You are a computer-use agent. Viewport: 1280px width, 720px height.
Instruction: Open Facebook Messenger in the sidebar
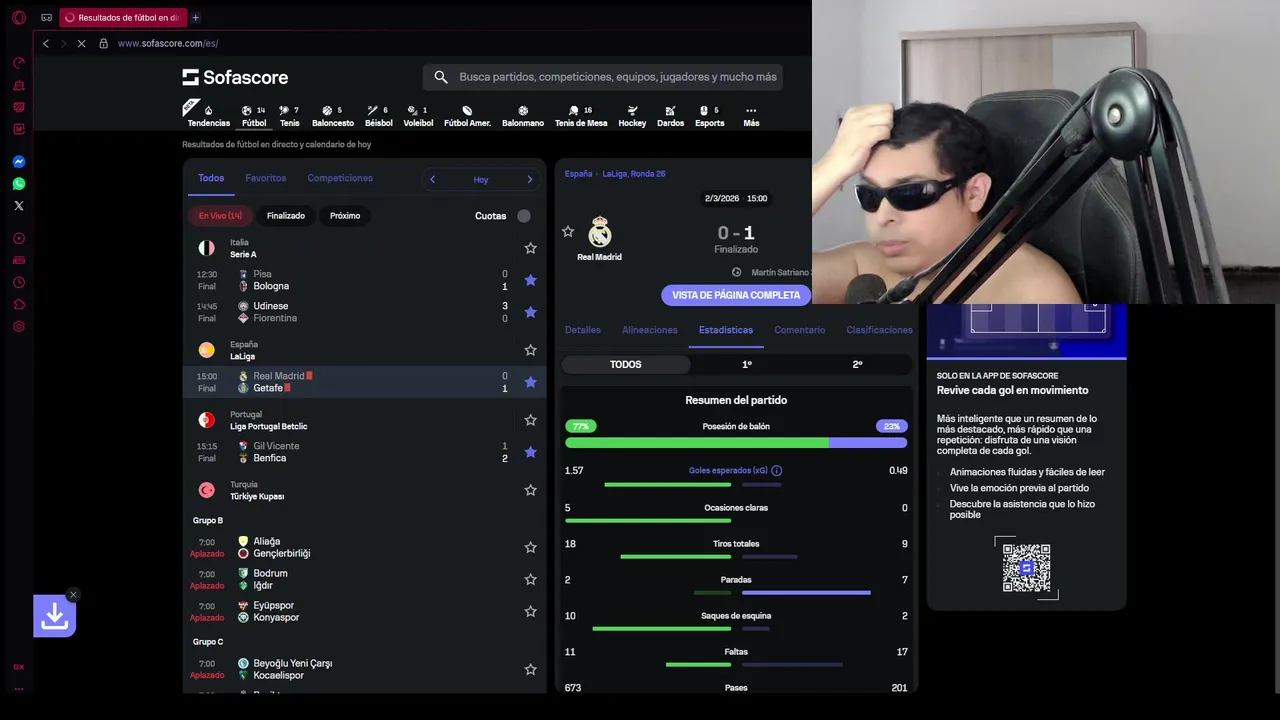(18, 162)
